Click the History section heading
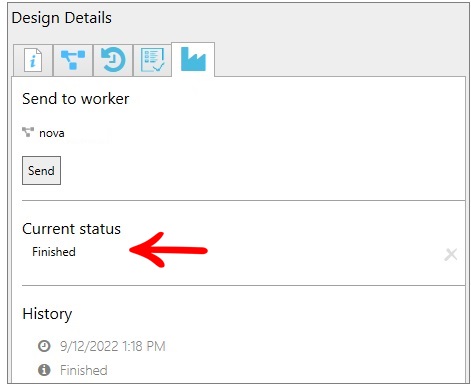 pyautogui.click(x=47, y=314)
